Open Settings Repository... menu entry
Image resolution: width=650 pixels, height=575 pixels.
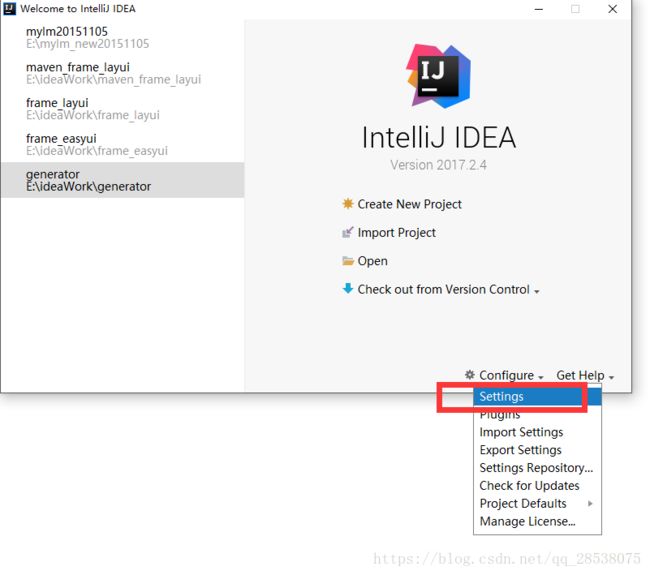point(537,468)
